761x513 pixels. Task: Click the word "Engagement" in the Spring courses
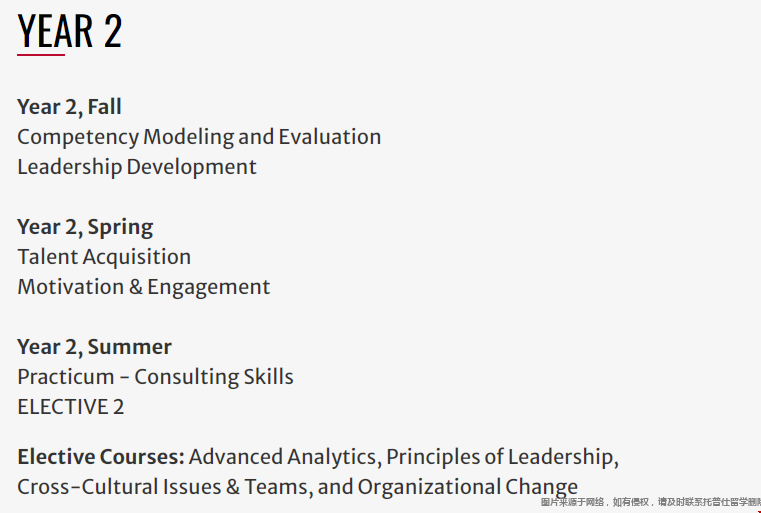pos(208,287)
